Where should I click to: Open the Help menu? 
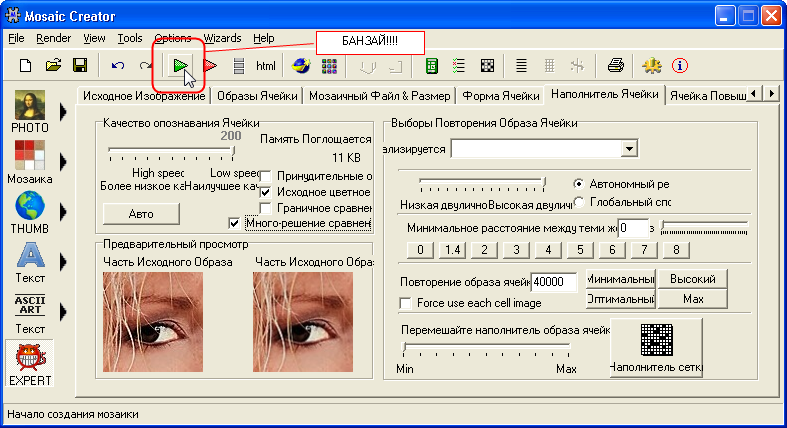point(264,39)
